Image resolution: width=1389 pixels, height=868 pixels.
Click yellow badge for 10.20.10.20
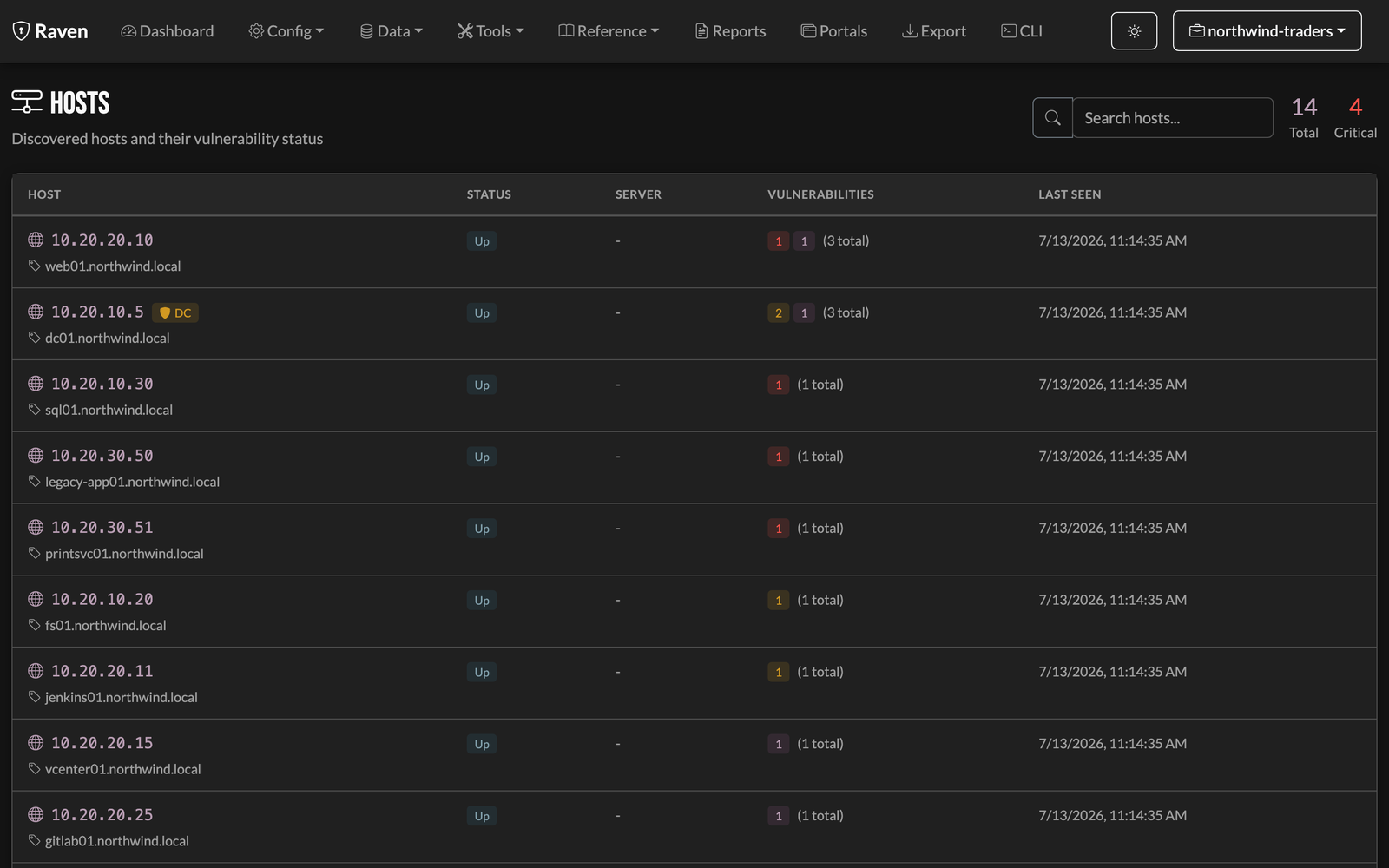(x=779, y=601)
